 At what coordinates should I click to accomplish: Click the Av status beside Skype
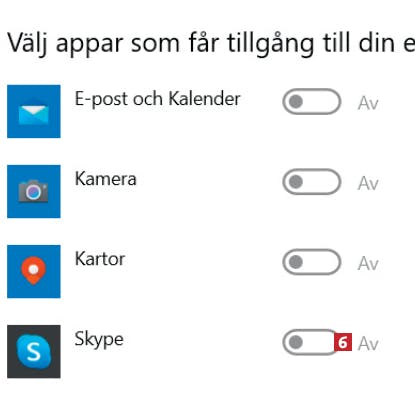pyautogui.click(x=368, y=344)
